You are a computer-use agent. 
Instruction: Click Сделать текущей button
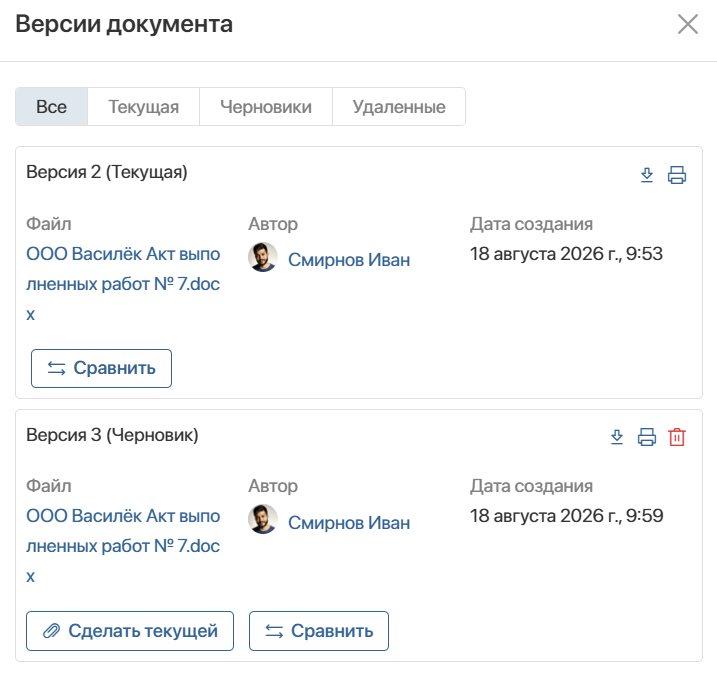pyautogui.click(x=130, y=631)
